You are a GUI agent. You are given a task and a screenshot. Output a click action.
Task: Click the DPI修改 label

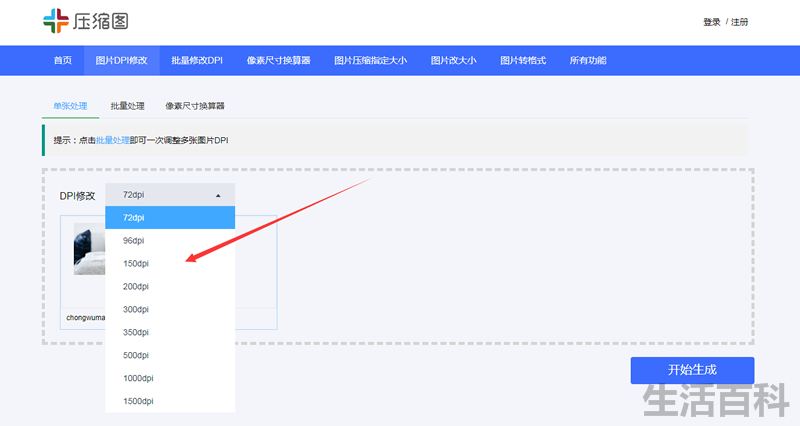click(x=78, y=196)
